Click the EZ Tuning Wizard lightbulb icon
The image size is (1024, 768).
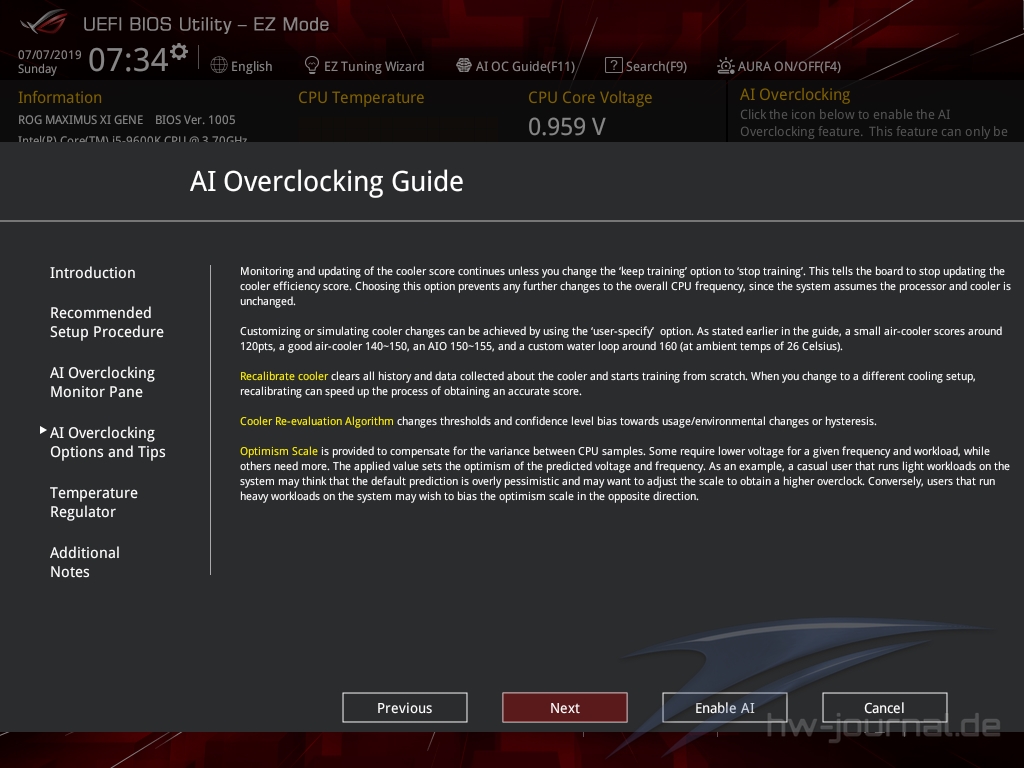(x=312, y=65)
